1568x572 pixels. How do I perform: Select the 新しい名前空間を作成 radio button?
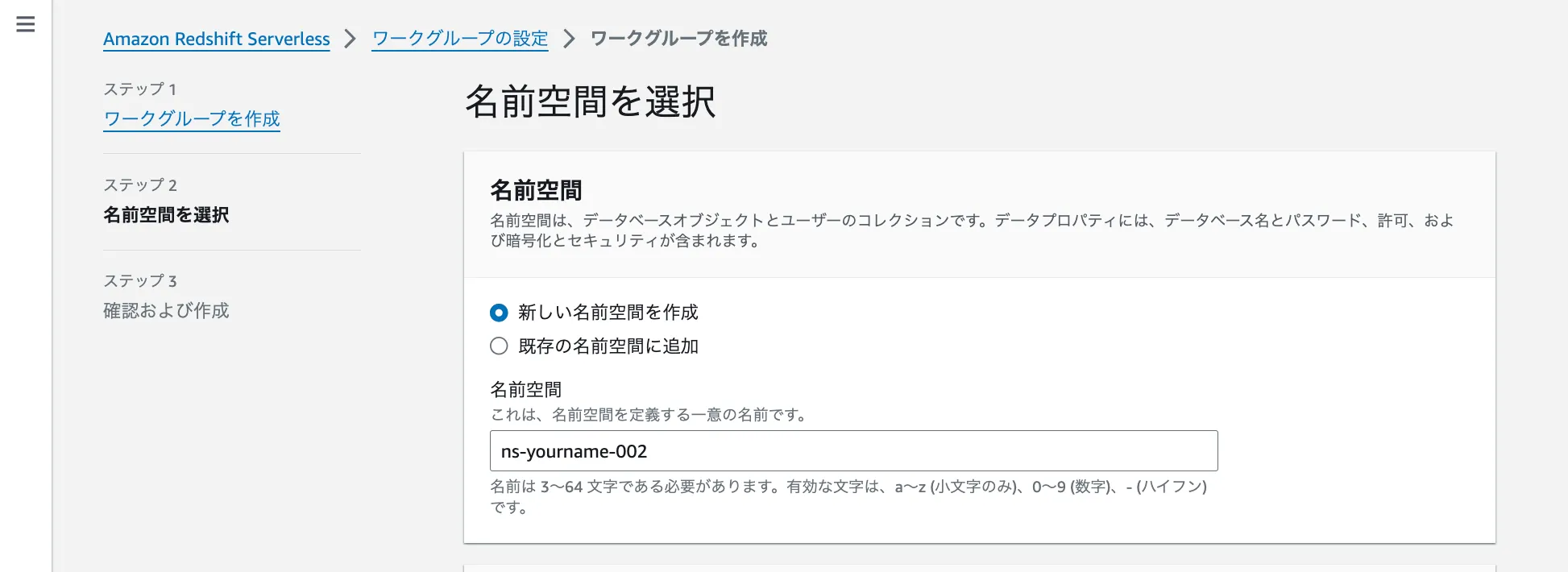pyautogui.click(x=499, y=313)
